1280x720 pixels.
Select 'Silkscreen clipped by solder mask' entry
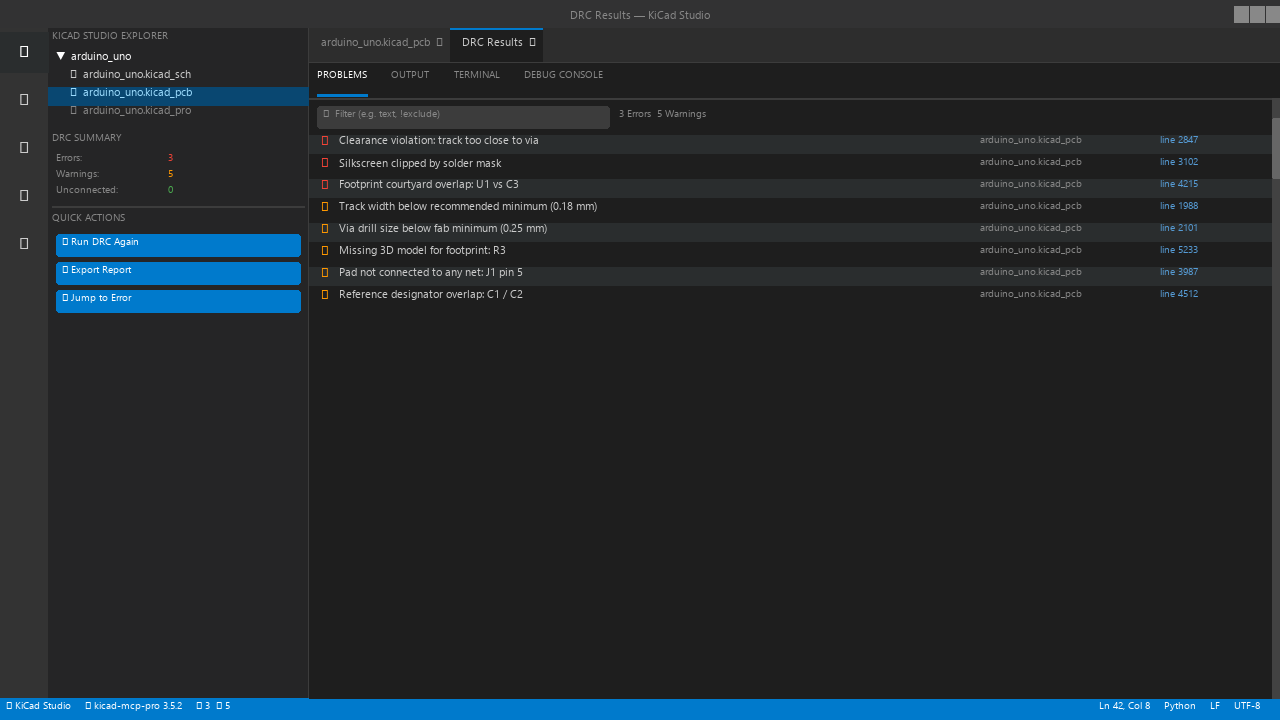pos(420,163)
